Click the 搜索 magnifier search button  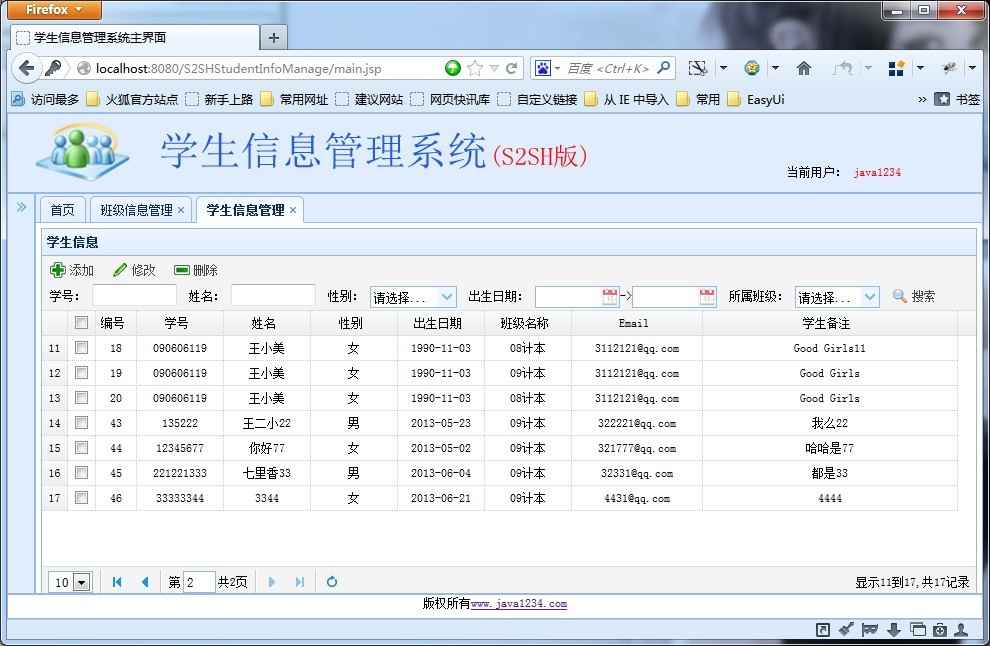900,296
